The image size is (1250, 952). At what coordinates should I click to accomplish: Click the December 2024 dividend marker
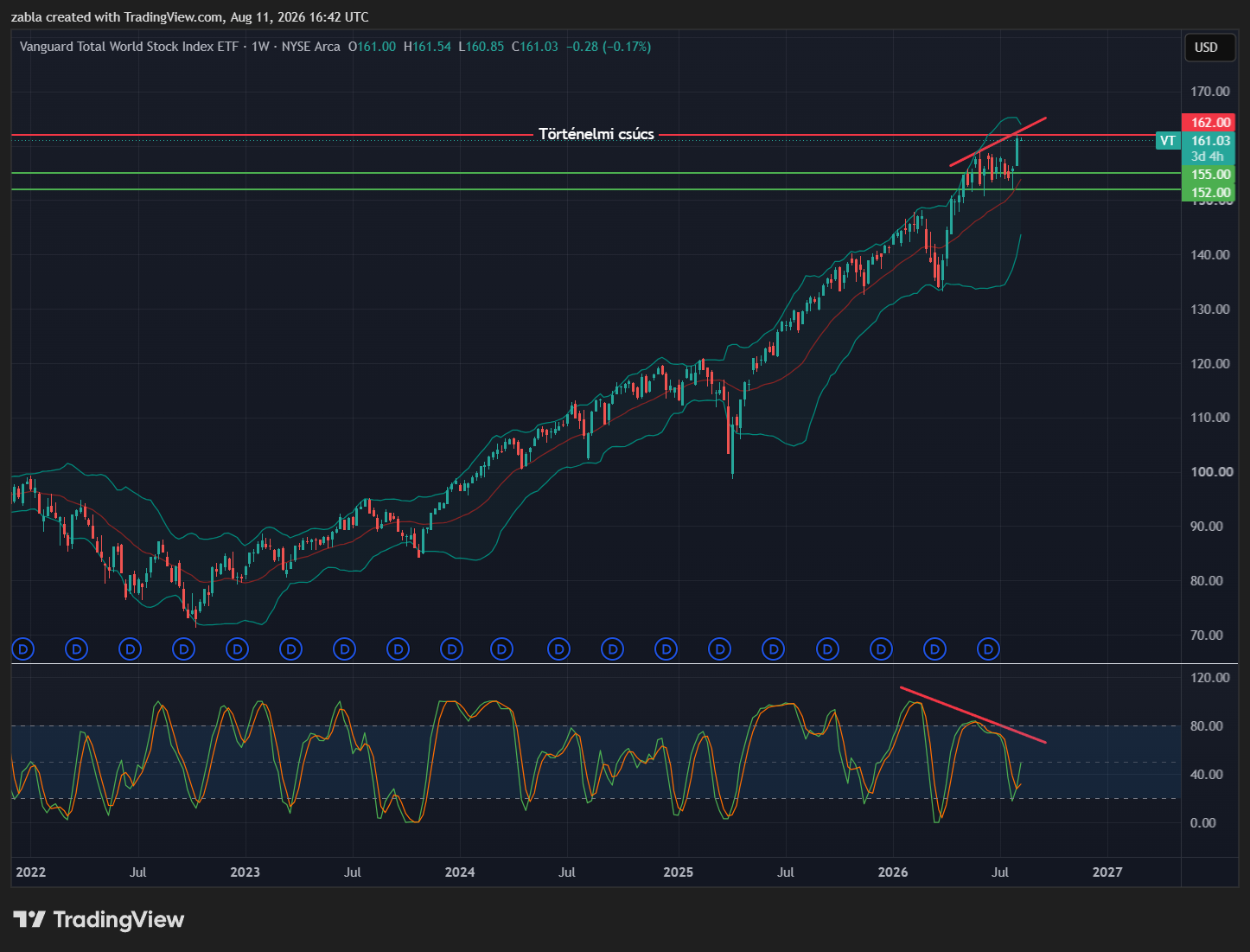(x=666, y=649)
